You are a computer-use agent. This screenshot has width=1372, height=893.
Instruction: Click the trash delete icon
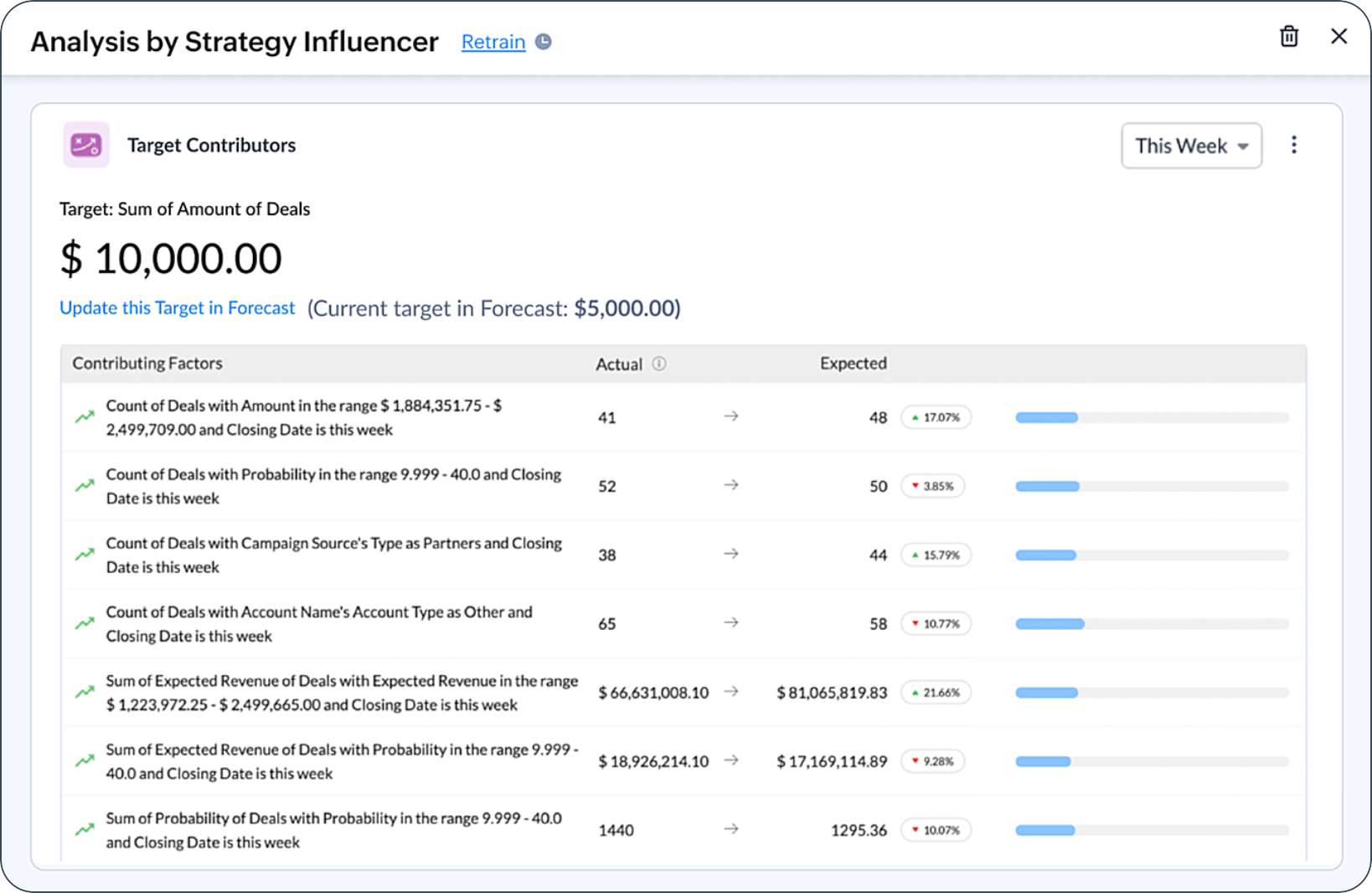[1289, 37]
